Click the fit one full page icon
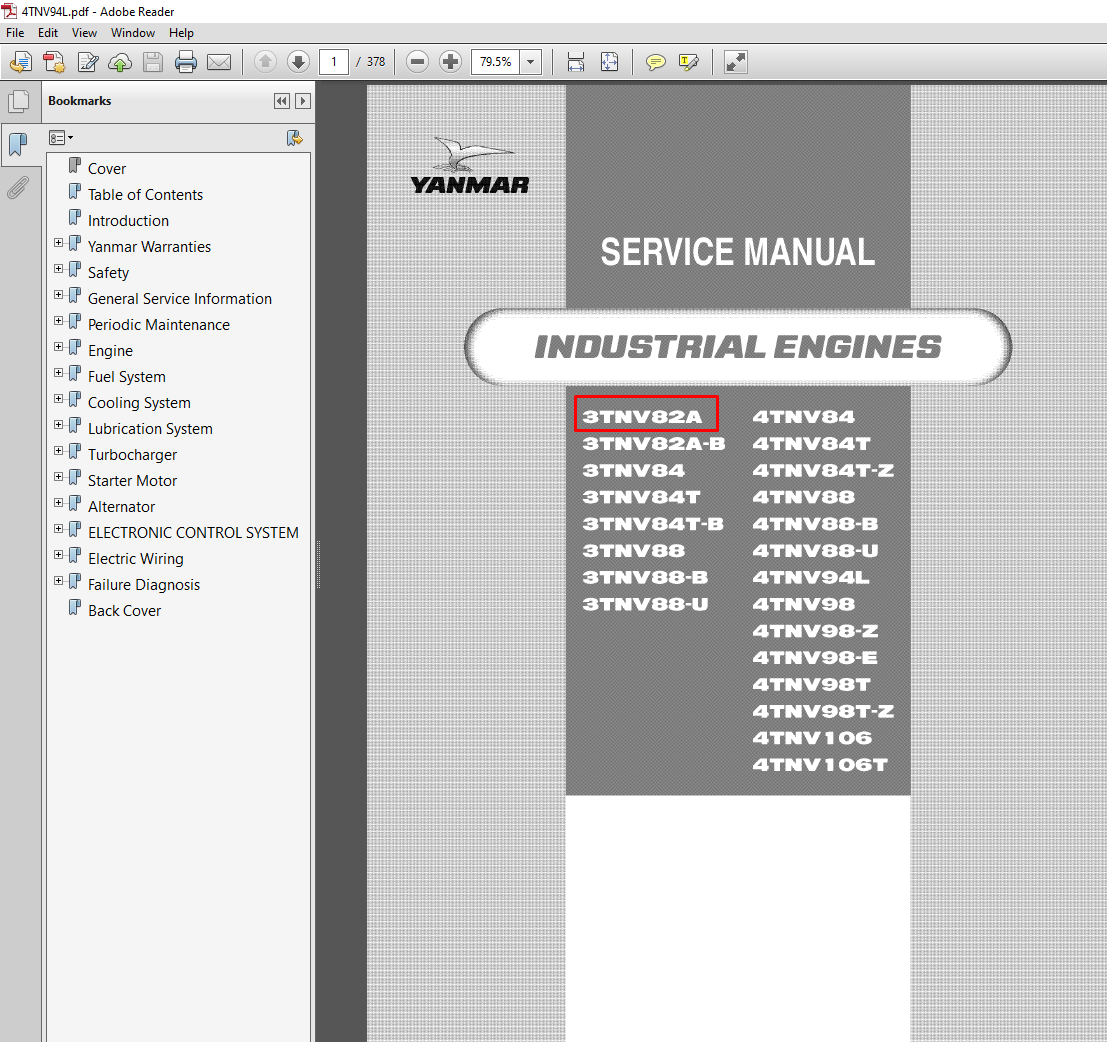 click(609, 62)
